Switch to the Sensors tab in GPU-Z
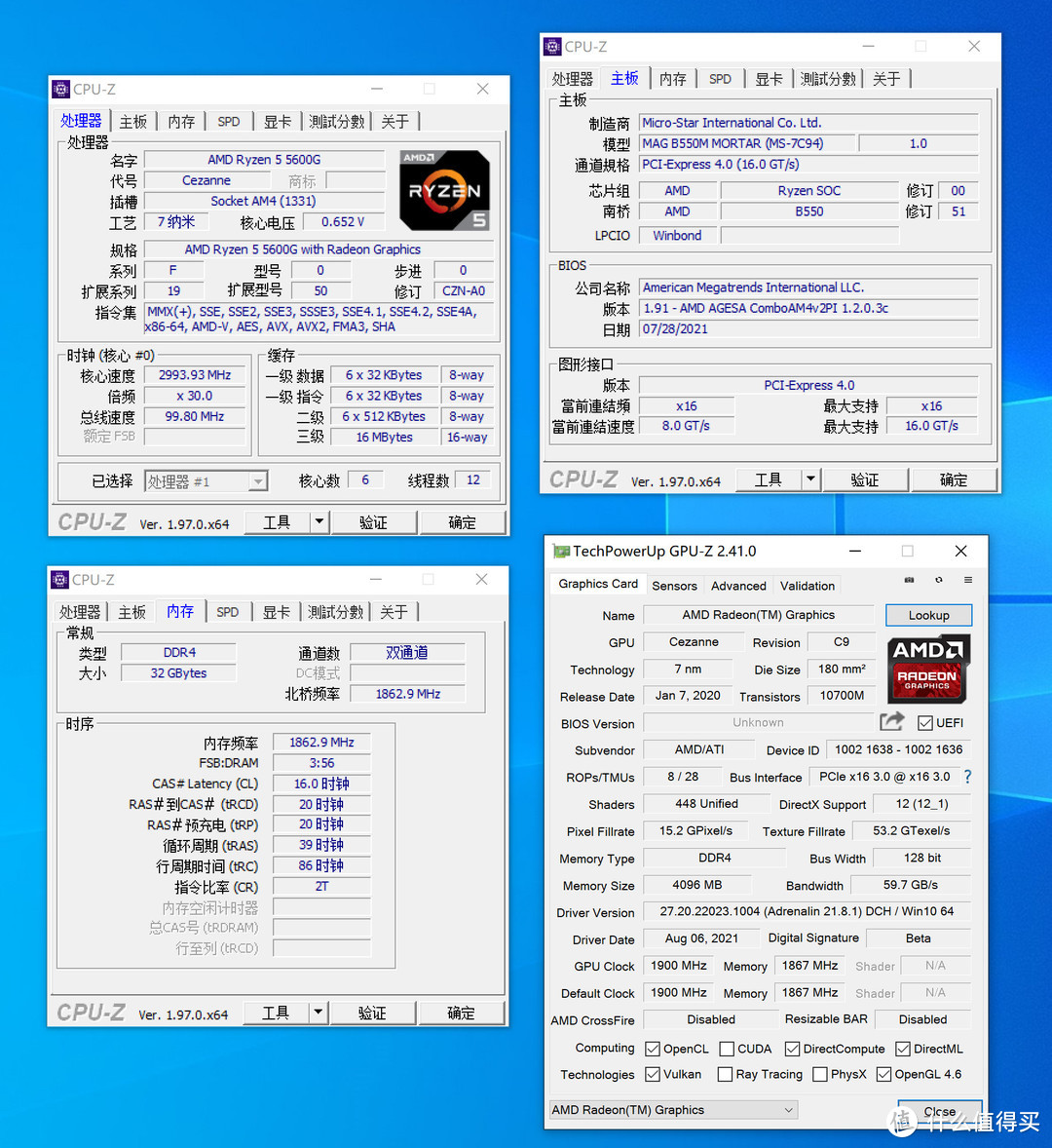This screenshot has height=1148, width=1052. 674,586
